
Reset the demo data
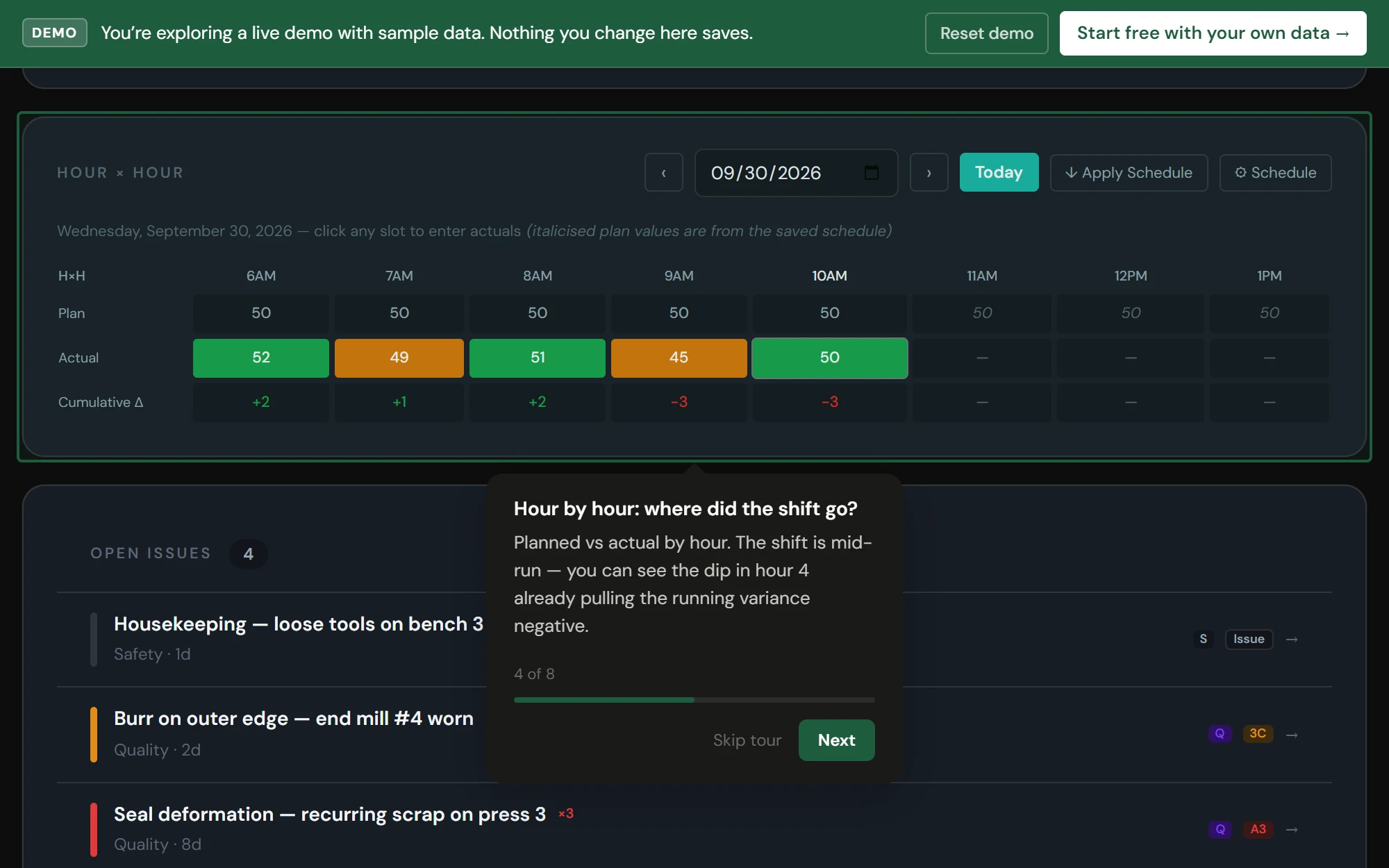pos(986,33)
